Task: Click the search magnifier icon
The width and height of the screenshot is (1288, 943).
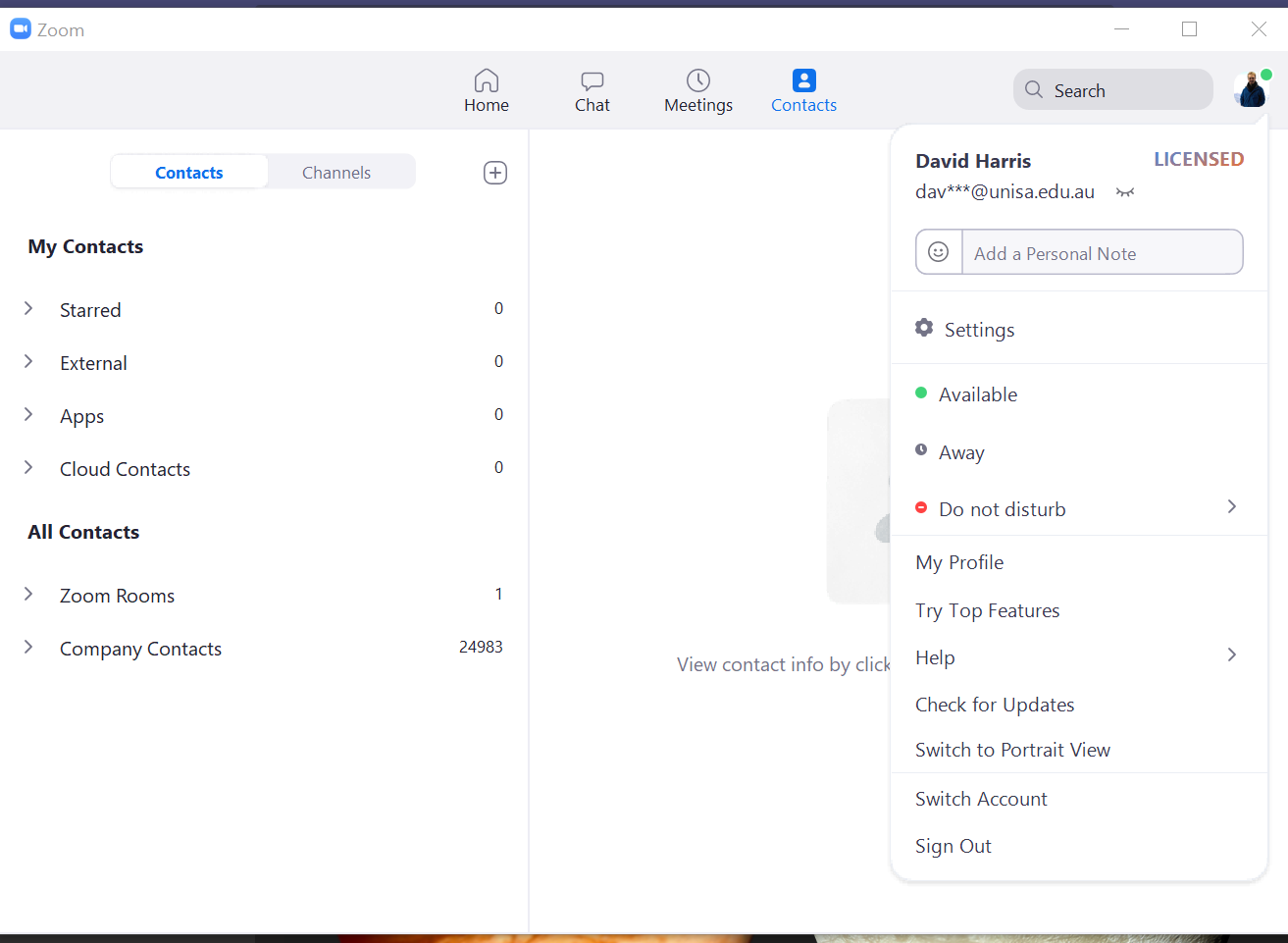Action: click(1034, 90)
